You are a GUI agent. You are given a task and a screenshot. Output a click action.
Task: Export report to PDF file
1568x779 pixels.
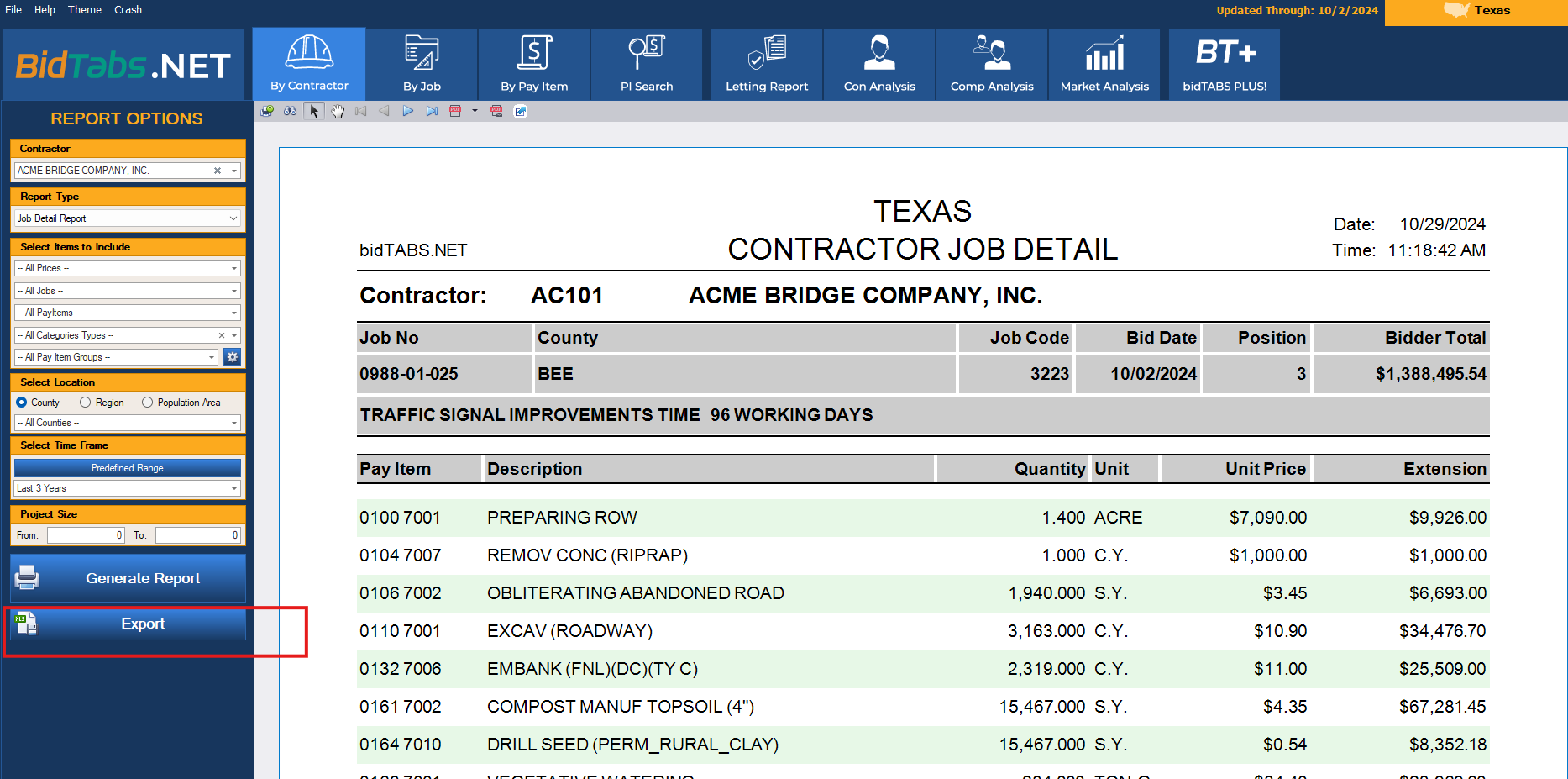455,111
